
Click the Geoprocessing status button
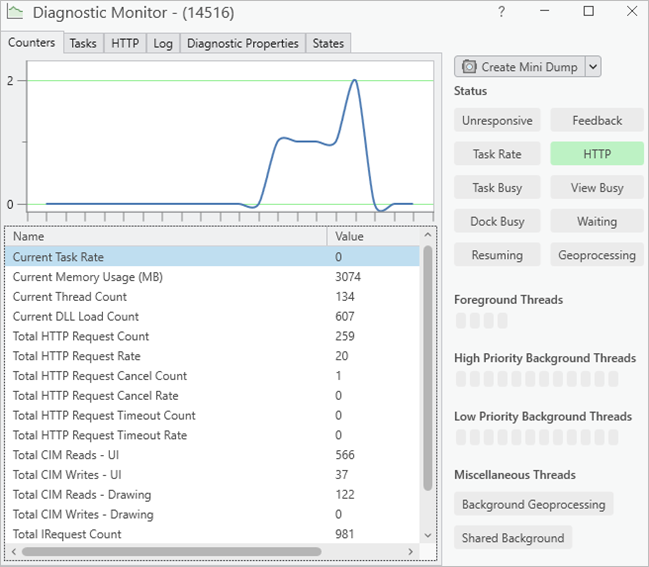coord(597,255)
